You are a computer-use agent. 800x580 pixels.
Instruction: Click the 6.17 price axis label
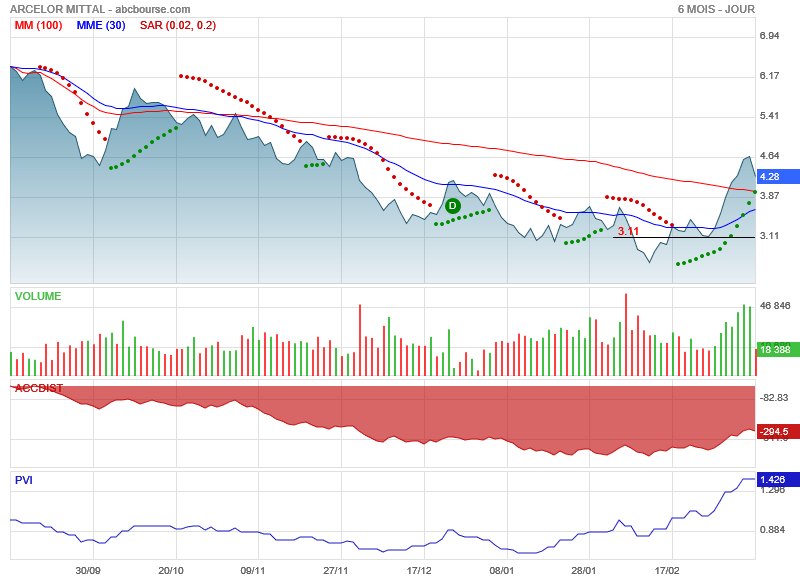point(769,75)
